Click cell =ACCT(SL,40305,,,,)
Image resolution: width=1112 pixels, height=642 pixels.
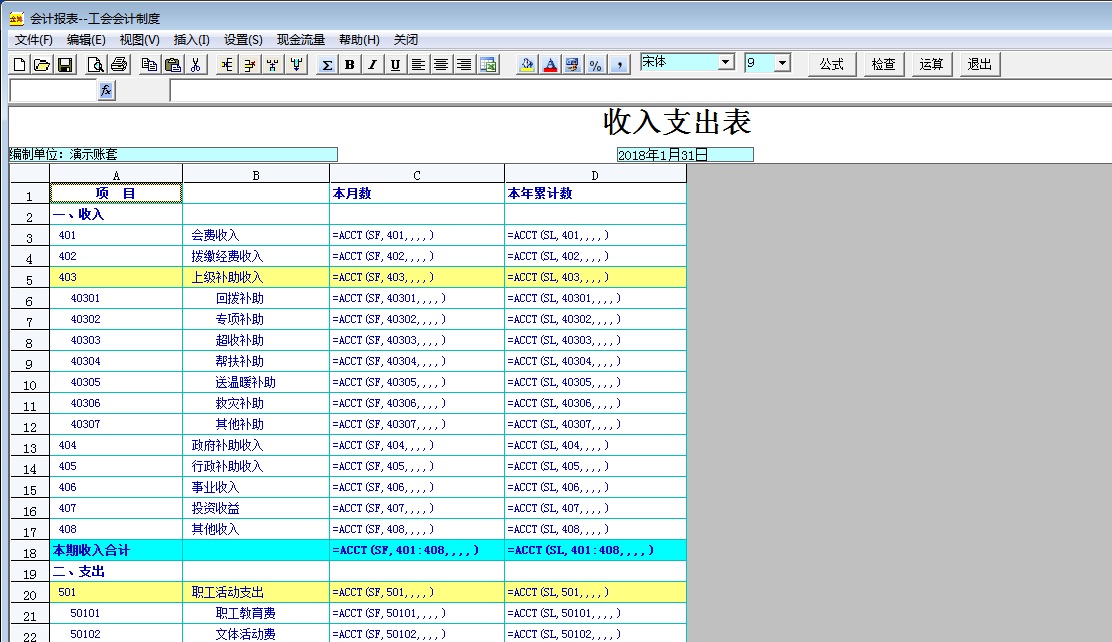point(596,382)
